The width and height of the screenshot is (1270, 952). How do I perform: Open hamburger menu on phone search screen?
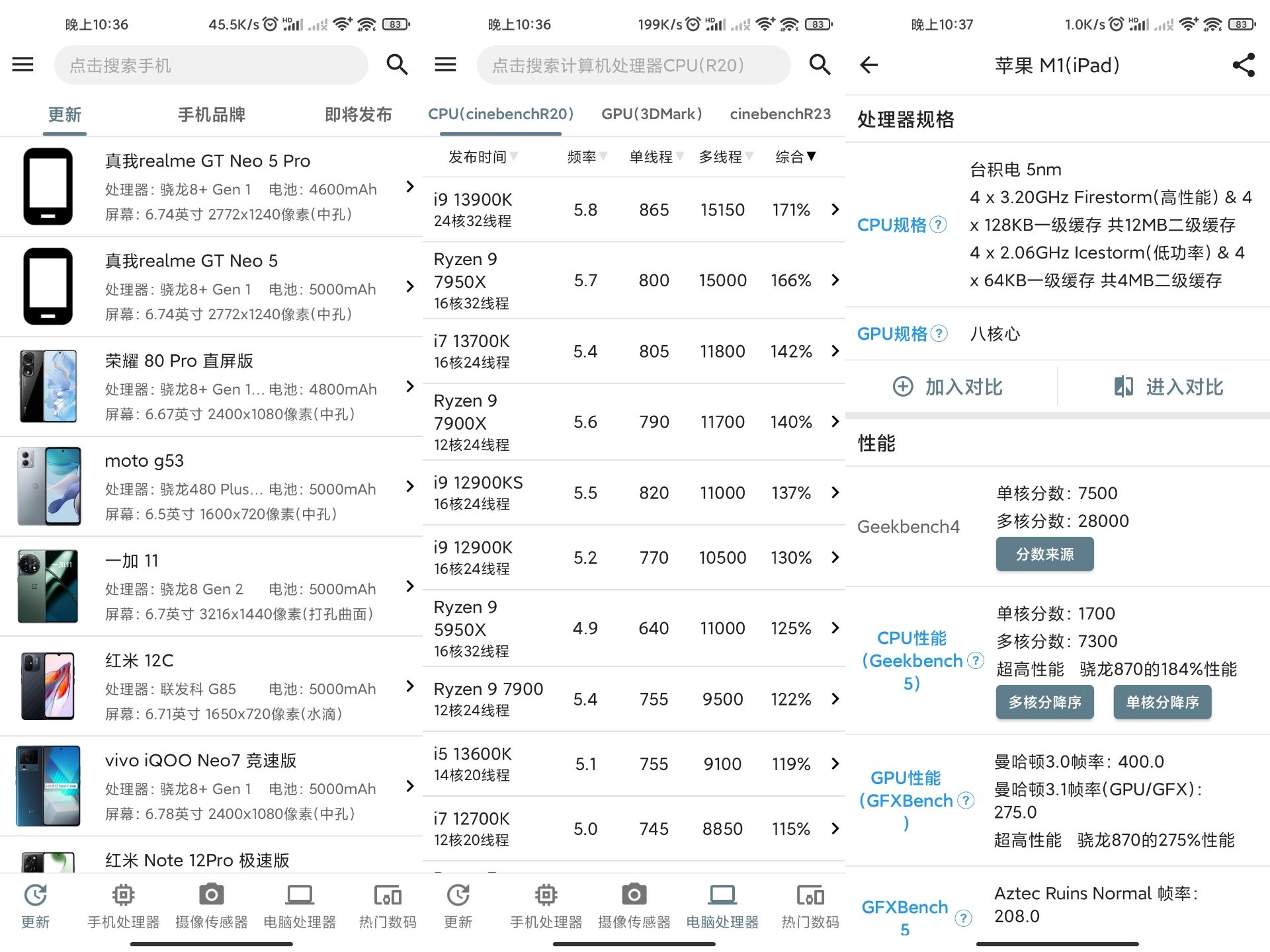pyautogui.click(x=22, y=64)
